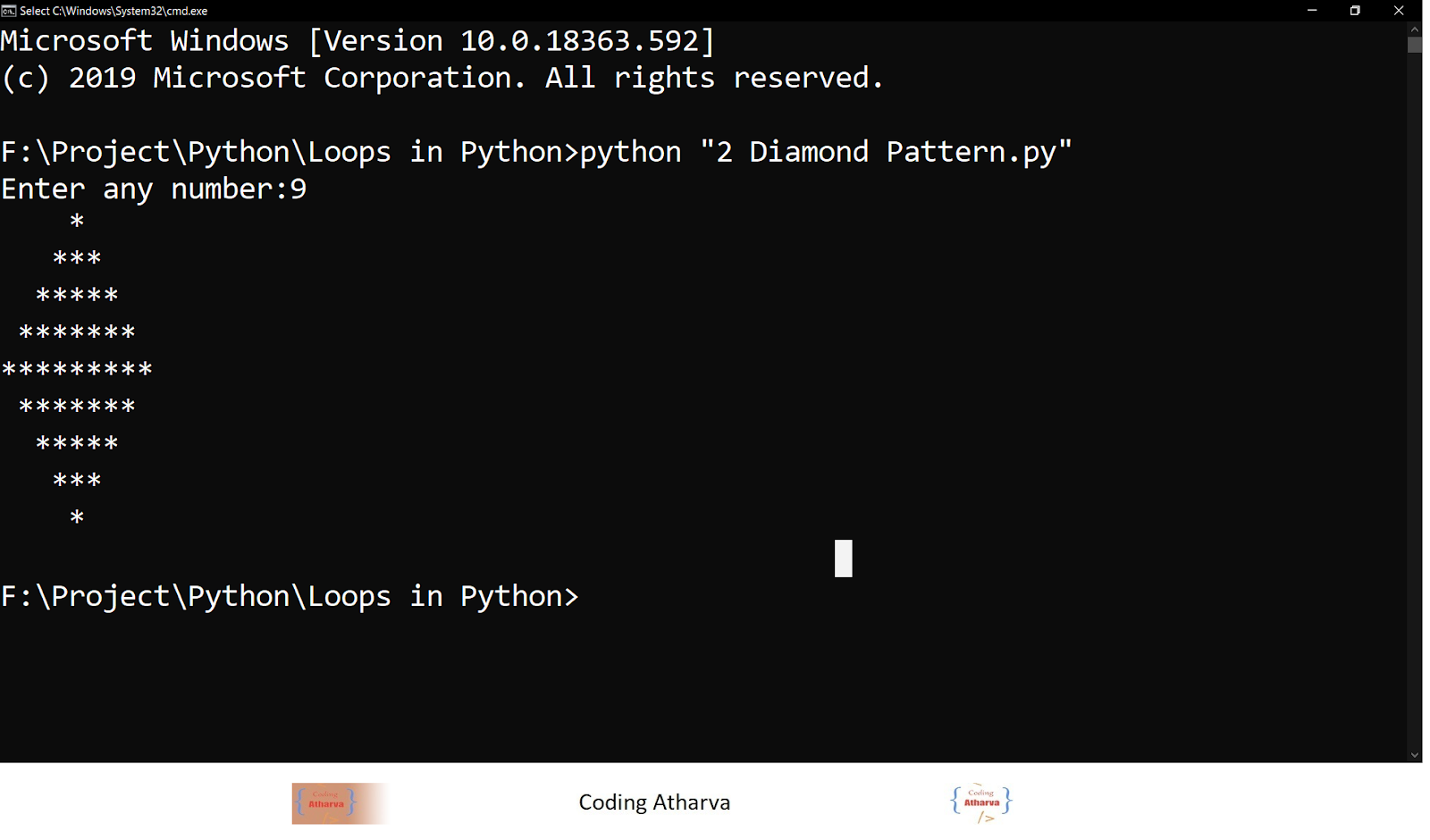Screen dimensions: 1430x840
Task: Click the topmost single asterisk of the diamond
Action: pos(77,220)
